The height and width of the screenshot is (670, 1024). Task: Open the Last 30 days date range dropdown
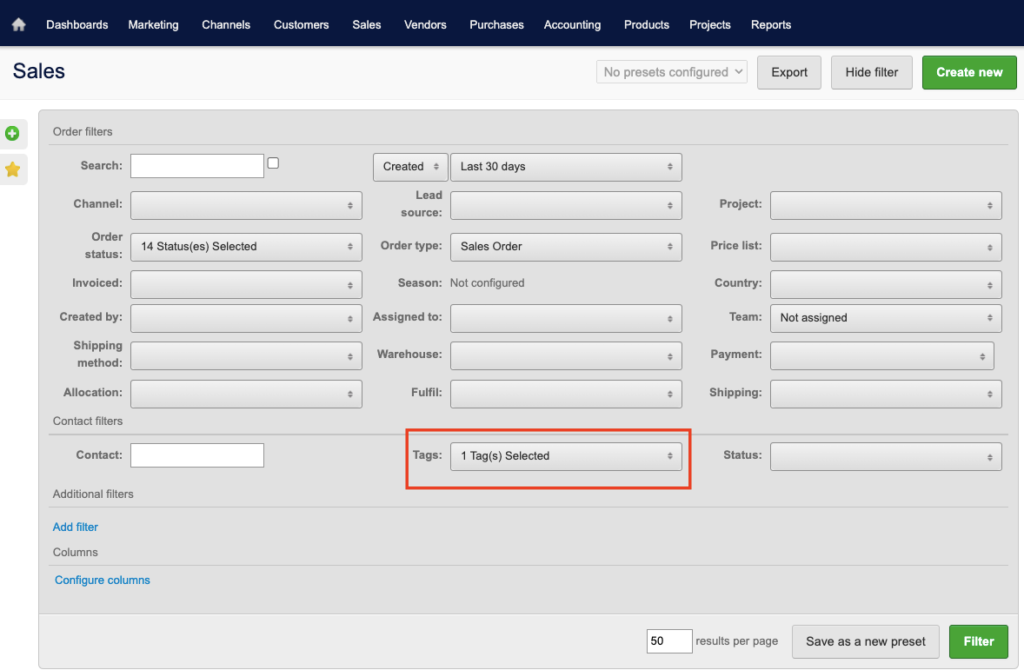click(566, 167)
